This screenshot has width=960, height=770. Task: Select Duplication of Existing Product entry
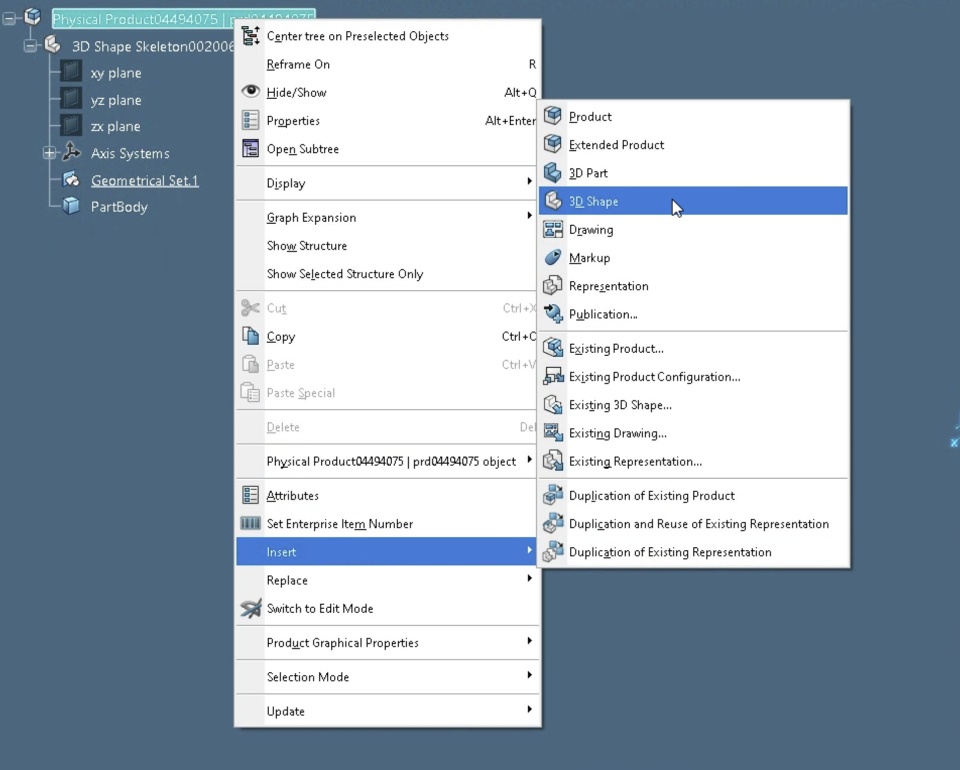(x=651, y=496)
